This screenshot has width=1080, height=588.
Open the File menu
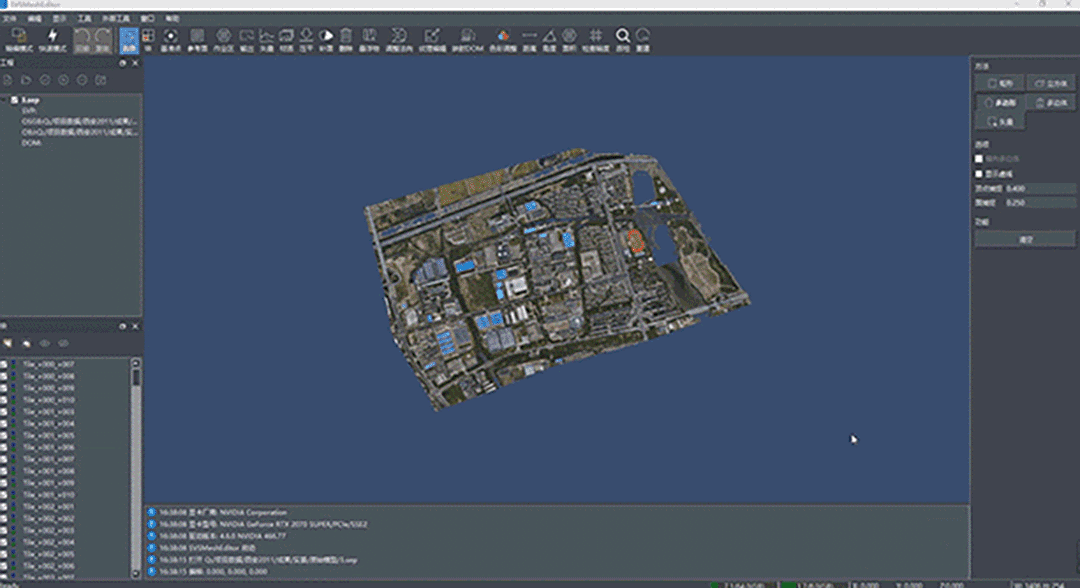(x=8, y=18)
